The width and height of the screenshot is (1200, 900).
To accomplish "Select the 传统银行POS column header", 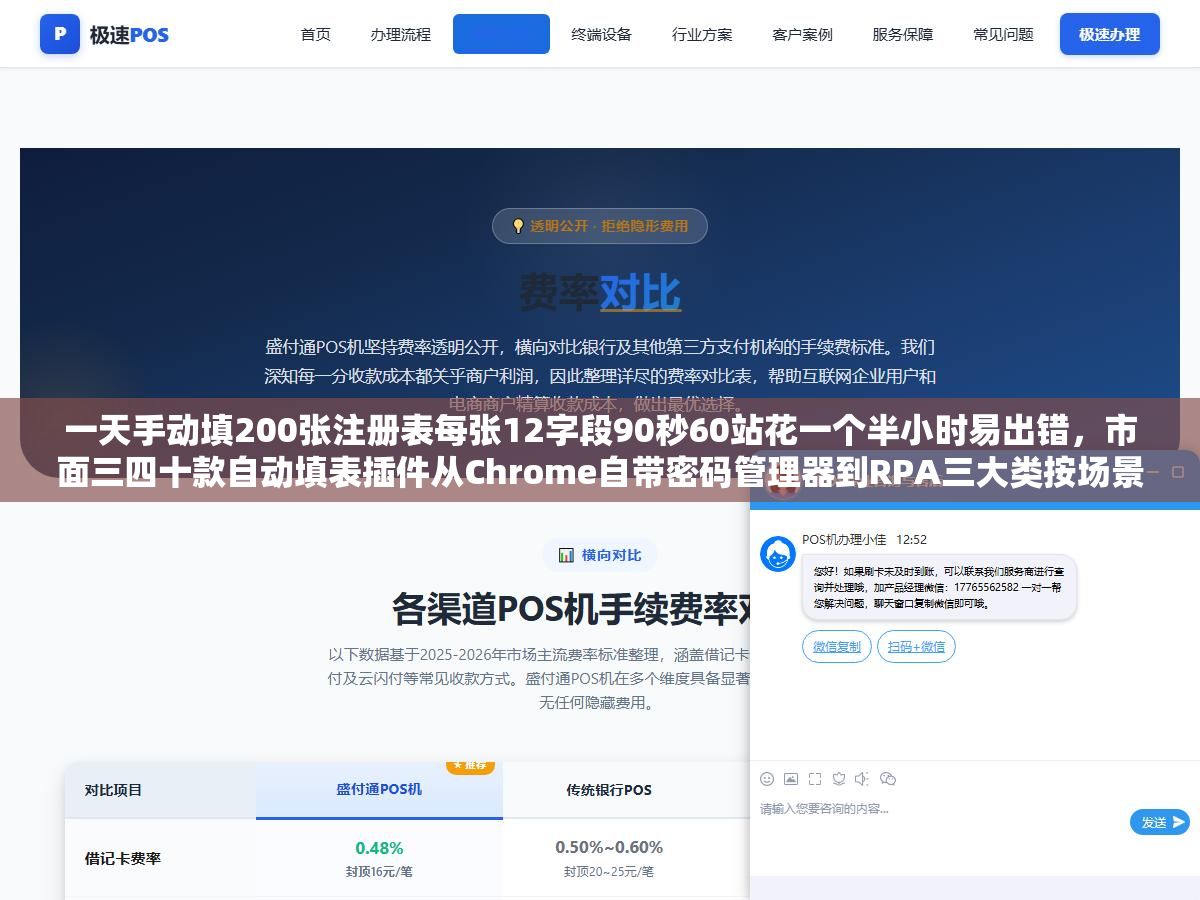I will coord(609,789).
